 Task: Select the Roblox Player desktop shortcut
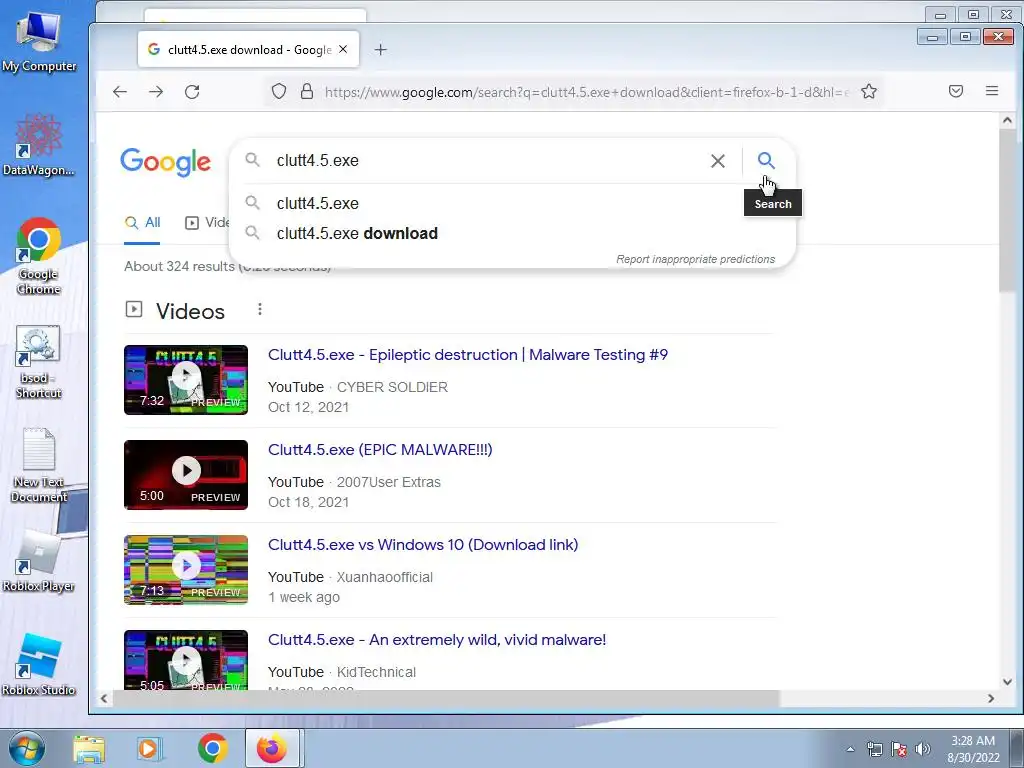coord(39,560)
